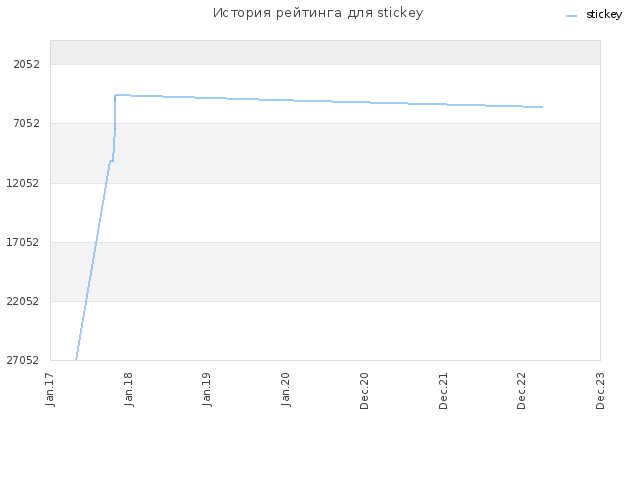Click the Dec.22 x-axis label
Viewport: 640px width, 480px height.
coord(522,391)
